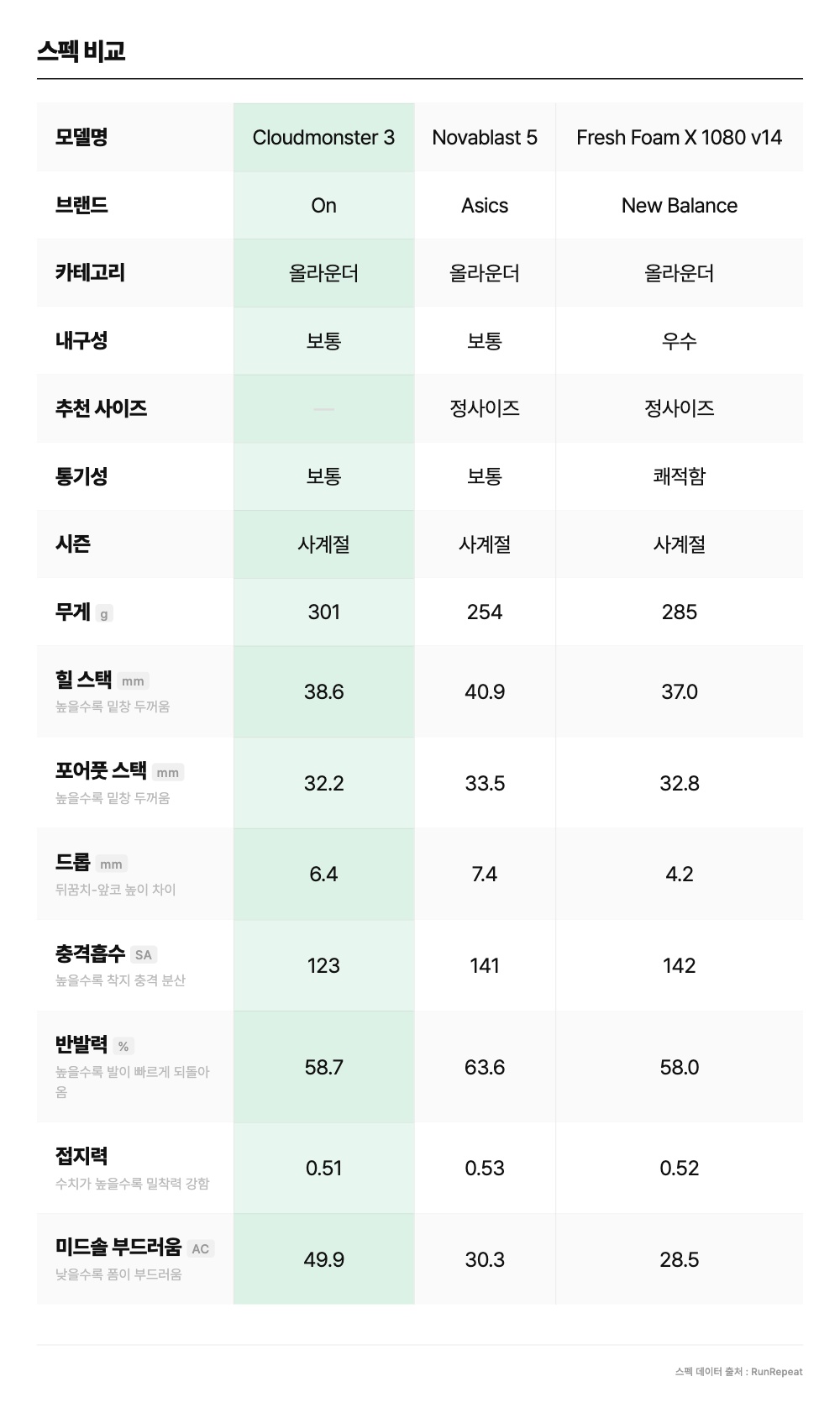
Task: Click the '%' badge beside 반발력
Action: pyautogui.click(x=123, y=1047)
